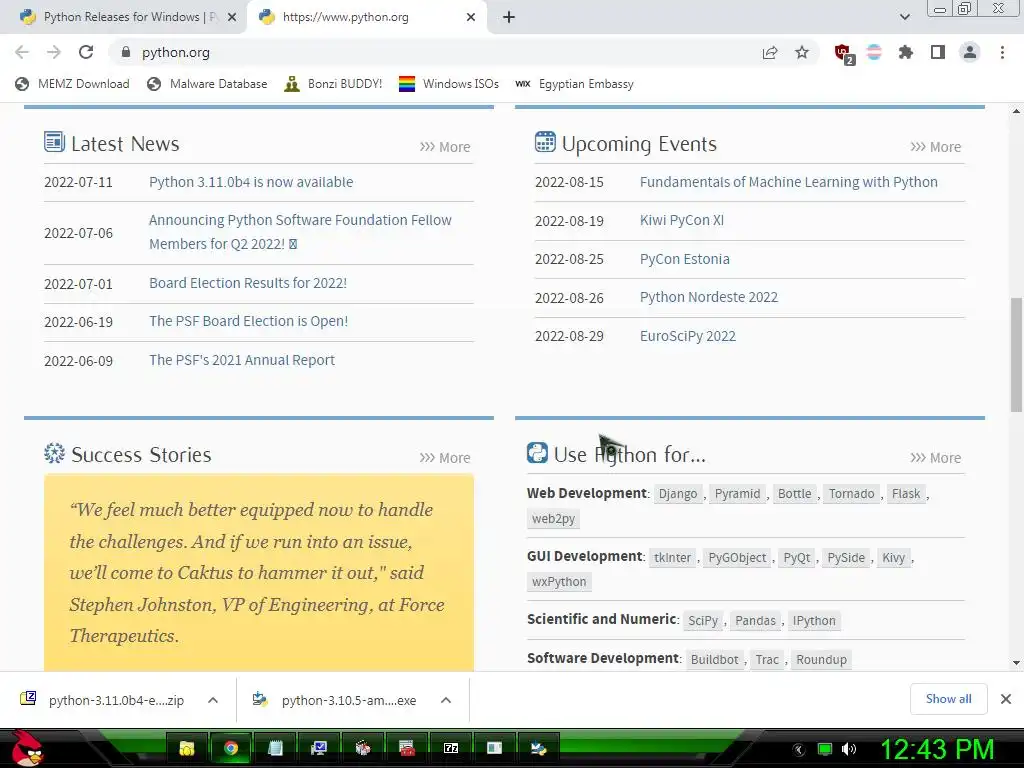Screen dimensions: 1024x768
Task: Open Board Election Results for 2022! link
Action: [x=248, y=283]
